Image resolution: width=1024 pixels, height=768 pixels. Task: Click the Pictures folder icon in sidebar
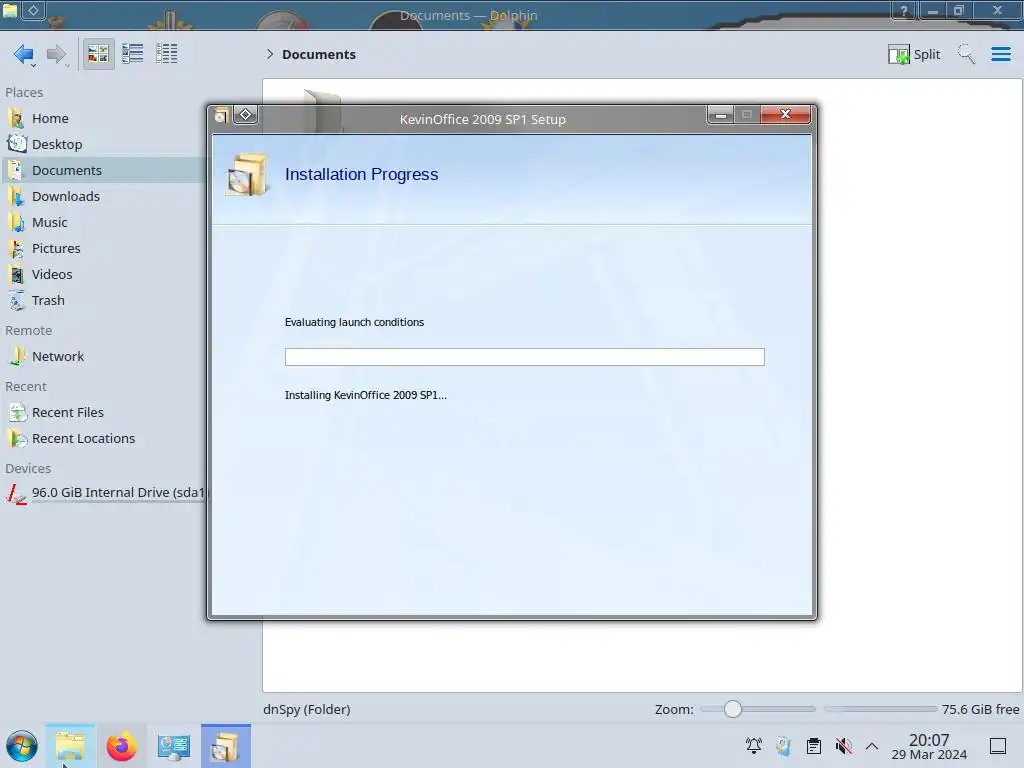(x=16, y=249)
